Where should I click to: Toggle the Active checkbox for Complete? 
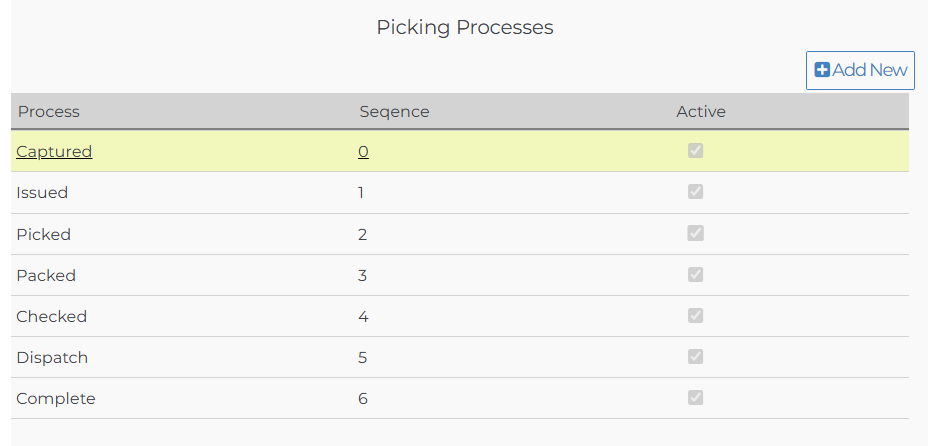(695, 397)
